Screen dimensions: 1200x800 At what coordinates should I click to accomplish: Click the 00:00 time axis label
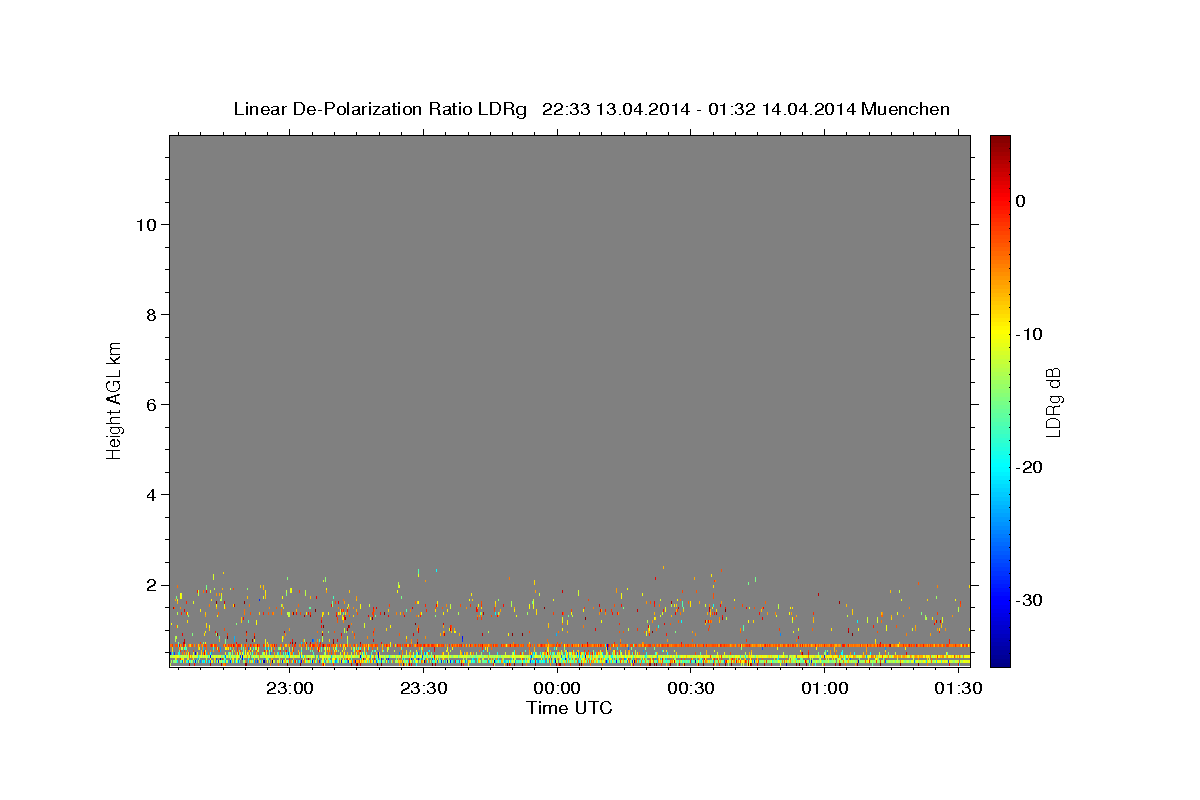click(x=557, y=689)
